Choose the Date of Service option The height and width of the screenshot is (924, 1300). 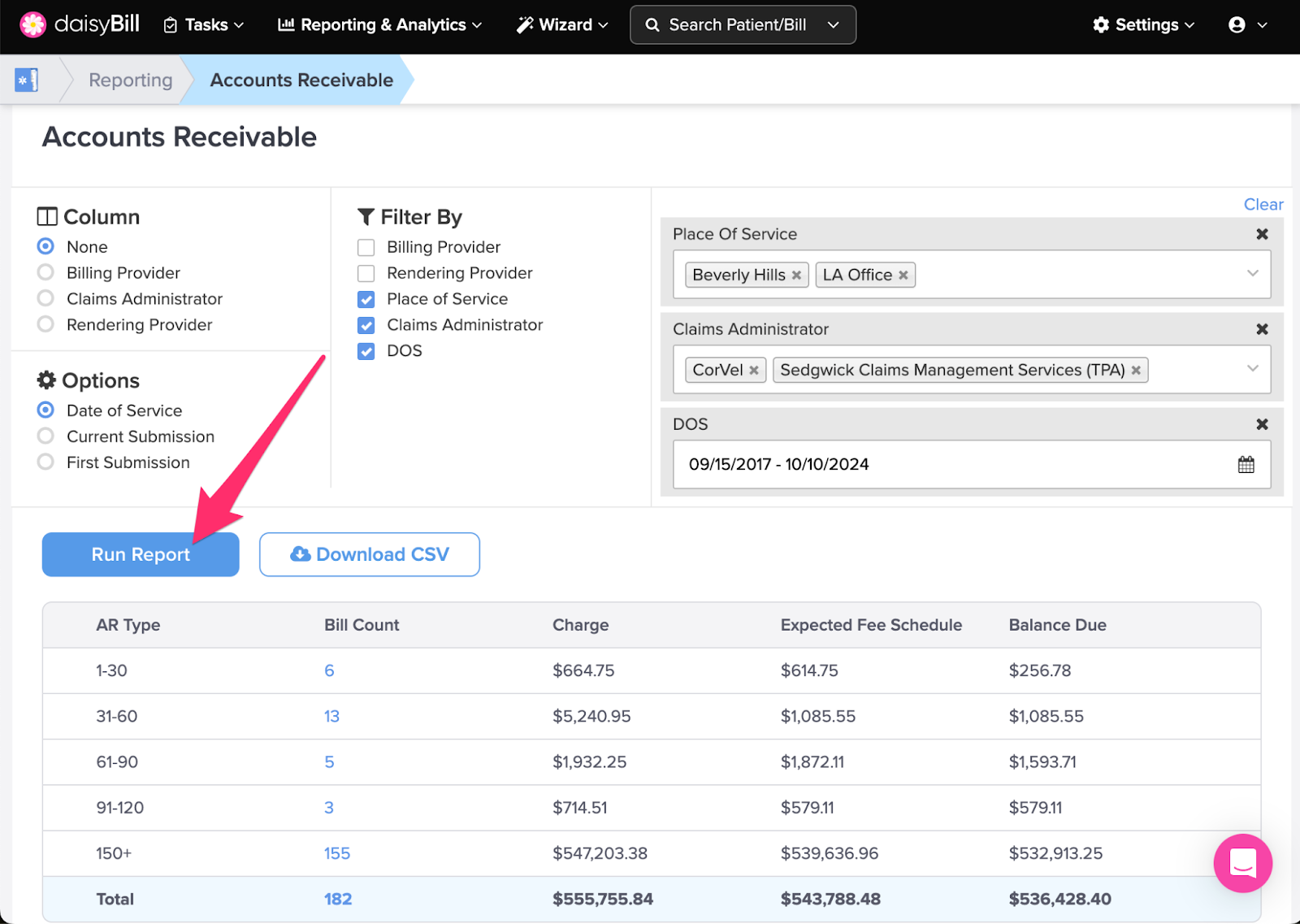45,410
